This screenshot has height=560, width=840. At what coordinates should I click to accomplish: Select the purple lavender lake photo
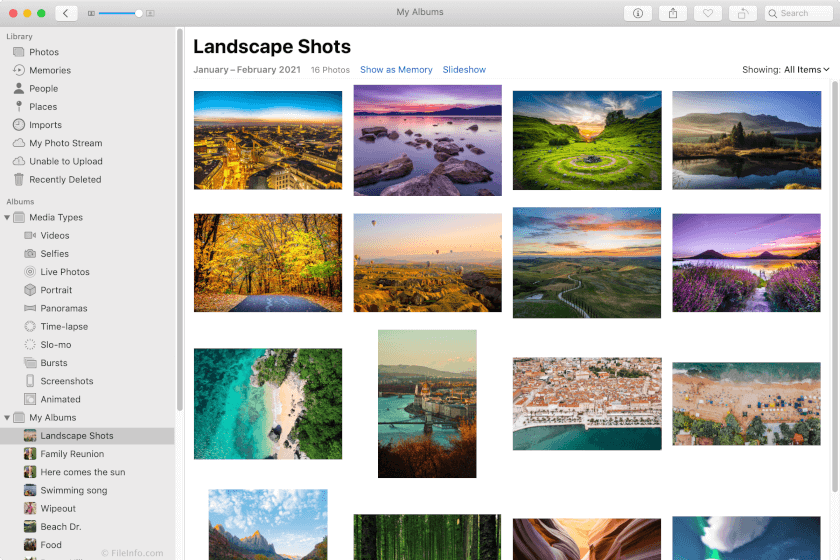click(746, 263)
